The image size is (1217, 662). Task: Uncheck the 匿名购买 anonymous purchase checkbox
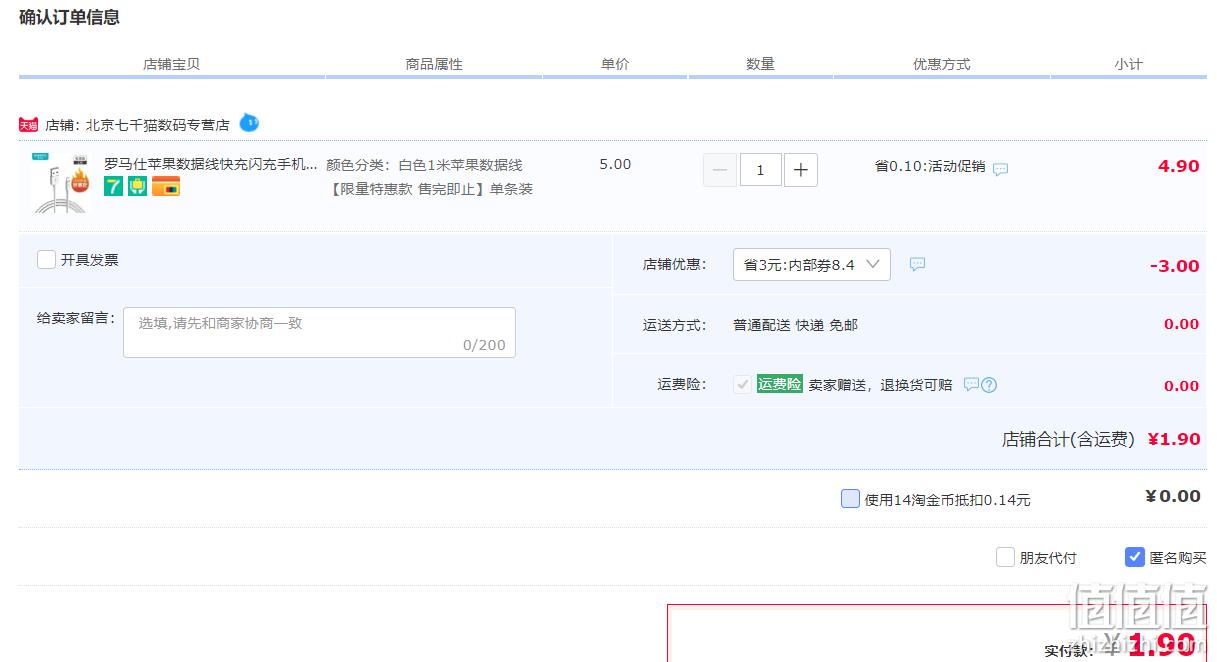[1134, 557]
